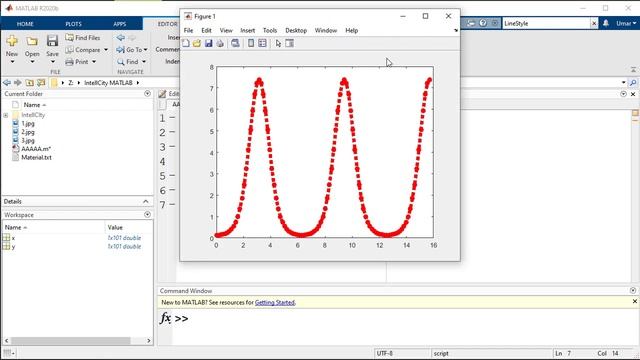The image size is (640, 360).
Task: Open the Figure Help menu
Action: click(x=351, y=31)
